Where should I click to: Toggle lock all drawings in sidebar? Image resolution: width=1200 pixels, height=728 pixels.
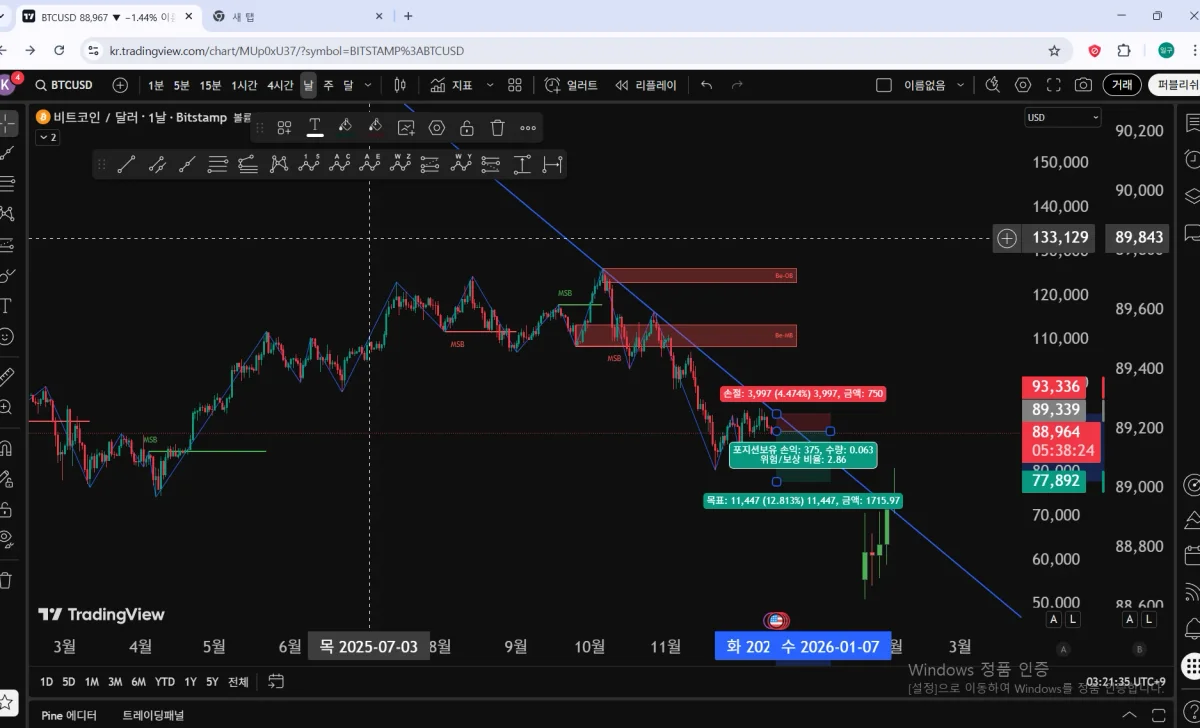(7, 509)
